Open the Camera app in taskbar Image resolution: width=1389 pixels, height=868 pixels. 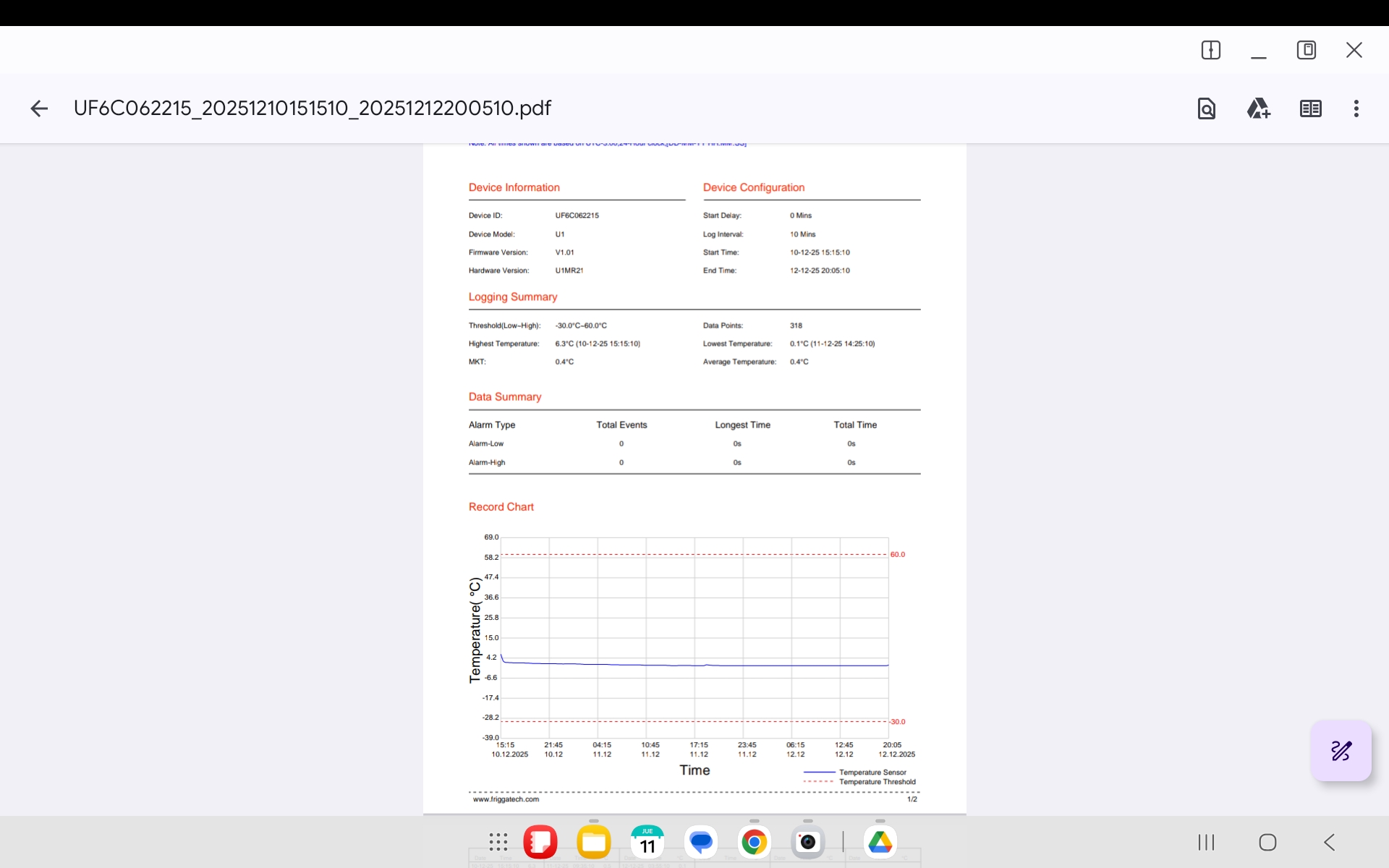pos(807,842)
